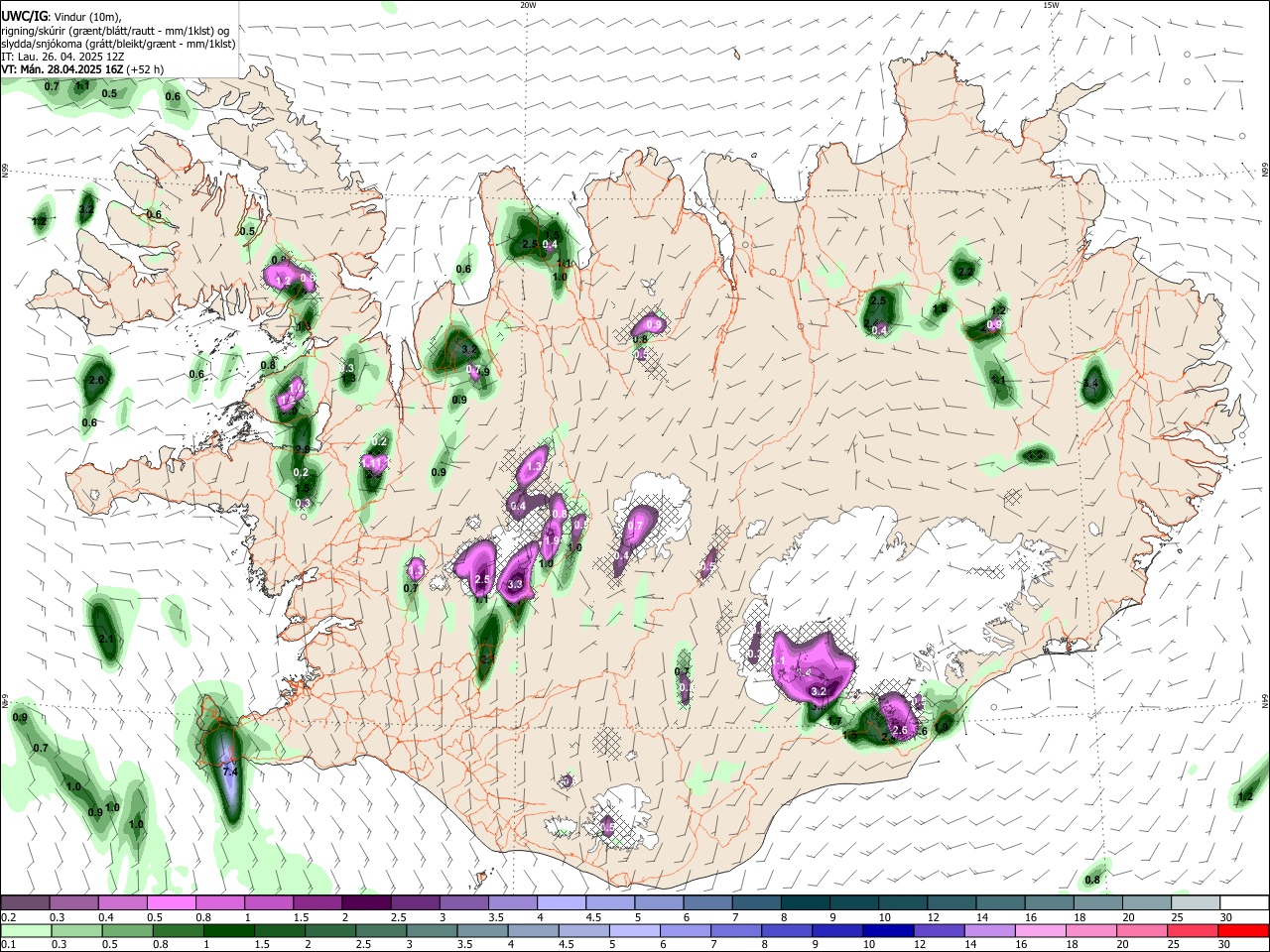1270x952 pixels.
Task: Select the deep blue rain swatch between 10 and 12
Action: (889, 931)
